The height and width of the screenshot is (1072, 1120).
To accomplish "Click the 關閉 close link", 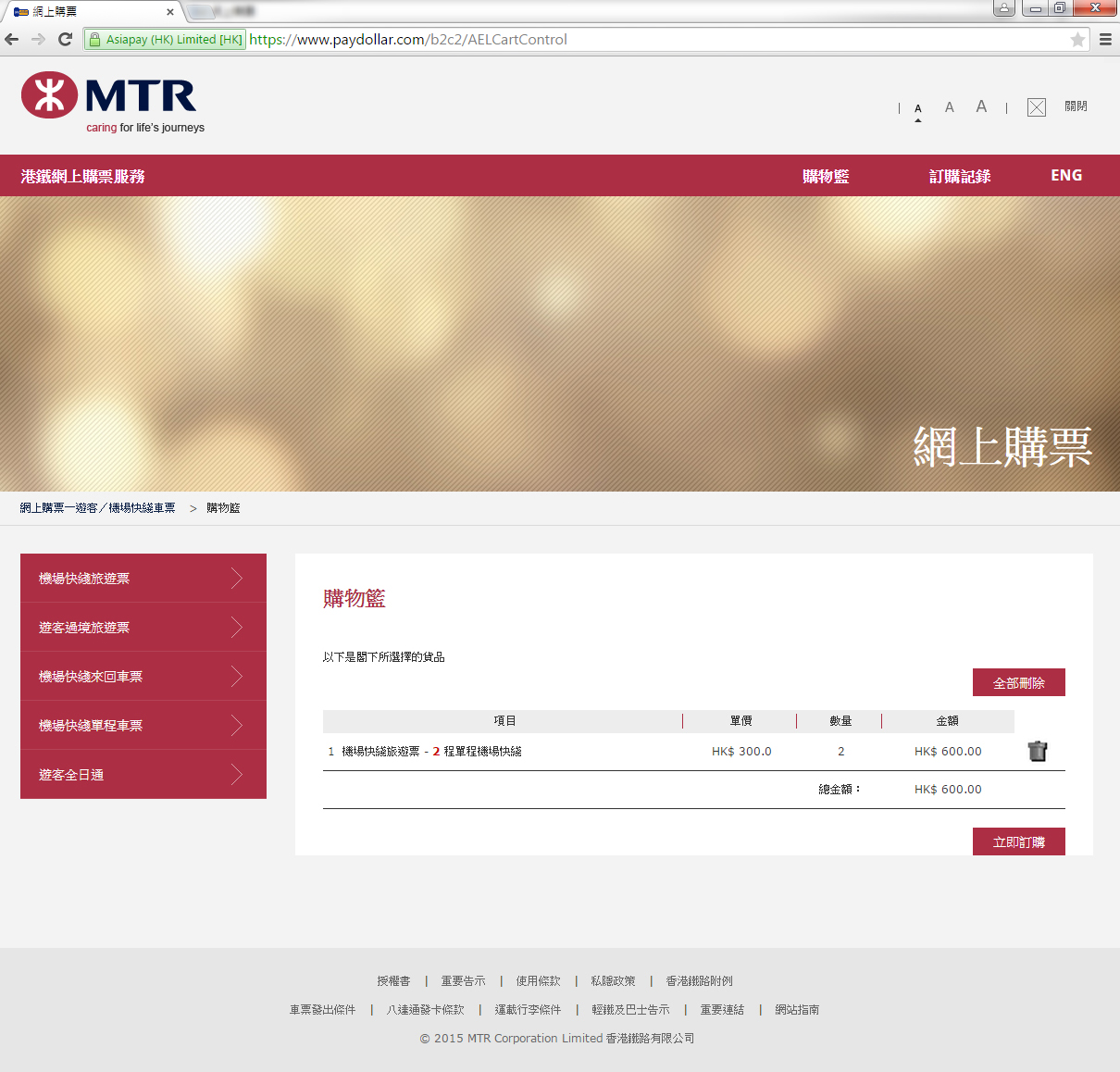I will 1076,106.
